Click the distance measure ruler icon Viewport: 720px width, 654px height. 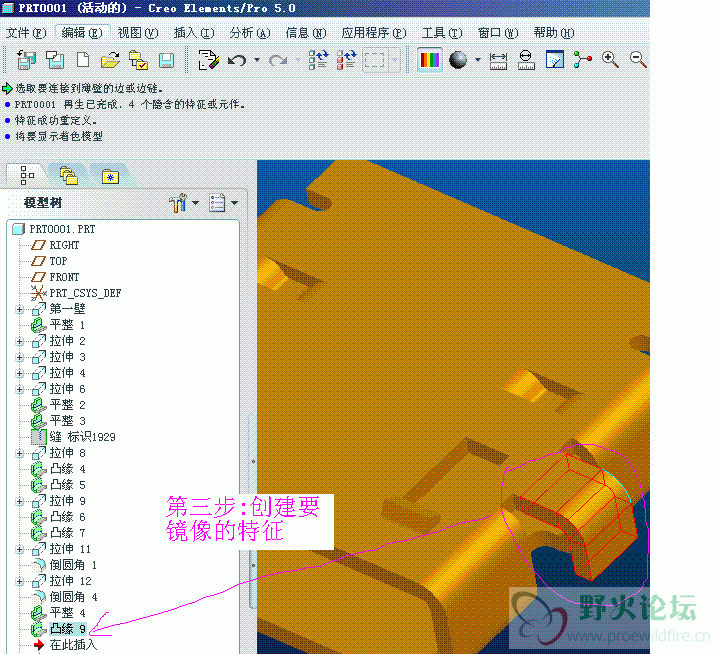pos(498,60)
